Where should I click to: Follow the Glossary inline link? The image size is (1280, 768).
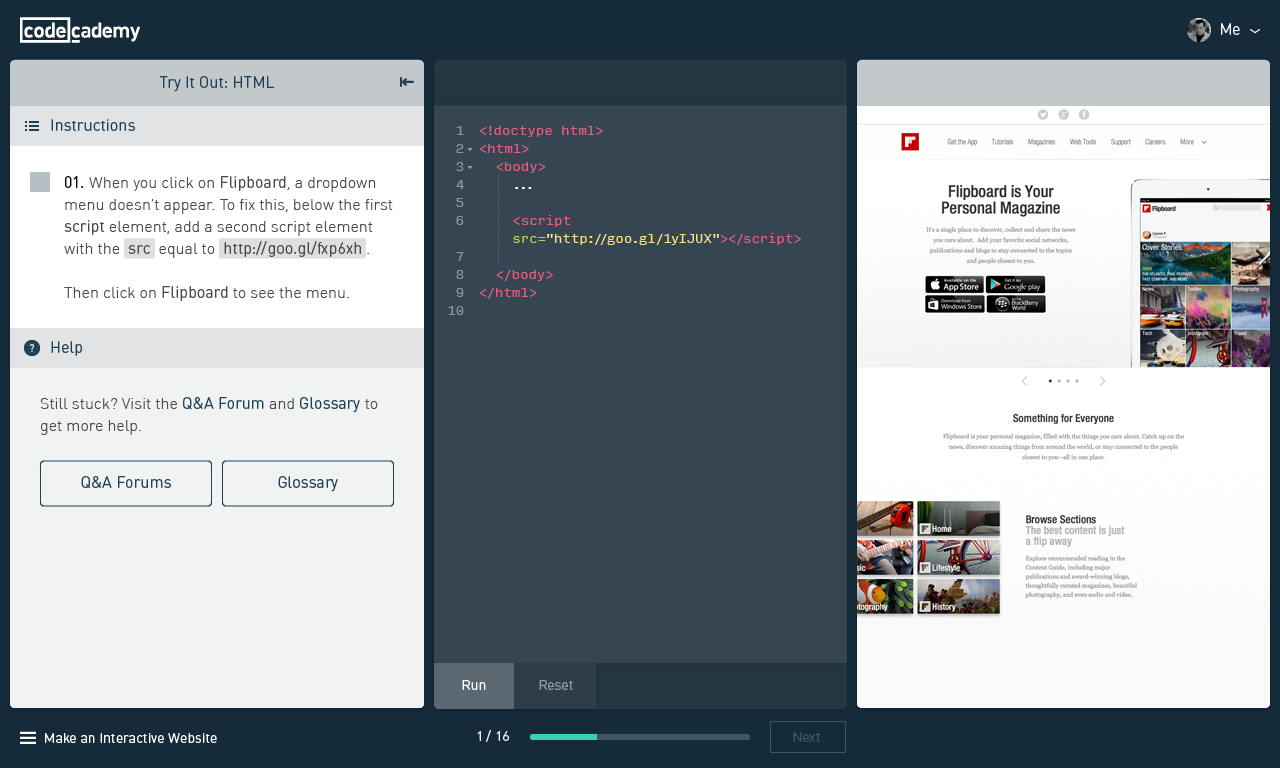point(329,404)
